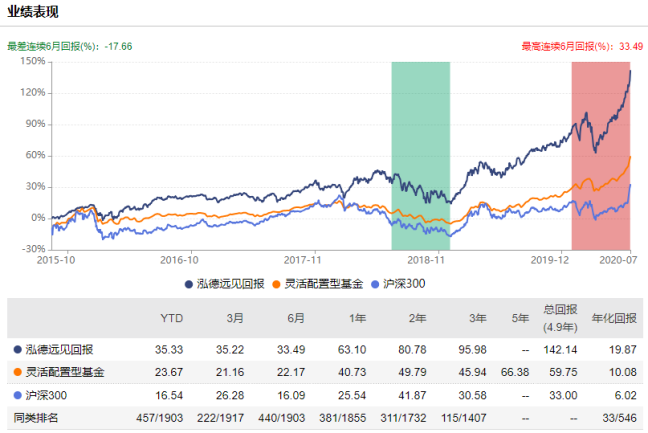Click the 泓德远见回报 legend dot below chart
Screen dimensions: 648x433
point(187,284)
